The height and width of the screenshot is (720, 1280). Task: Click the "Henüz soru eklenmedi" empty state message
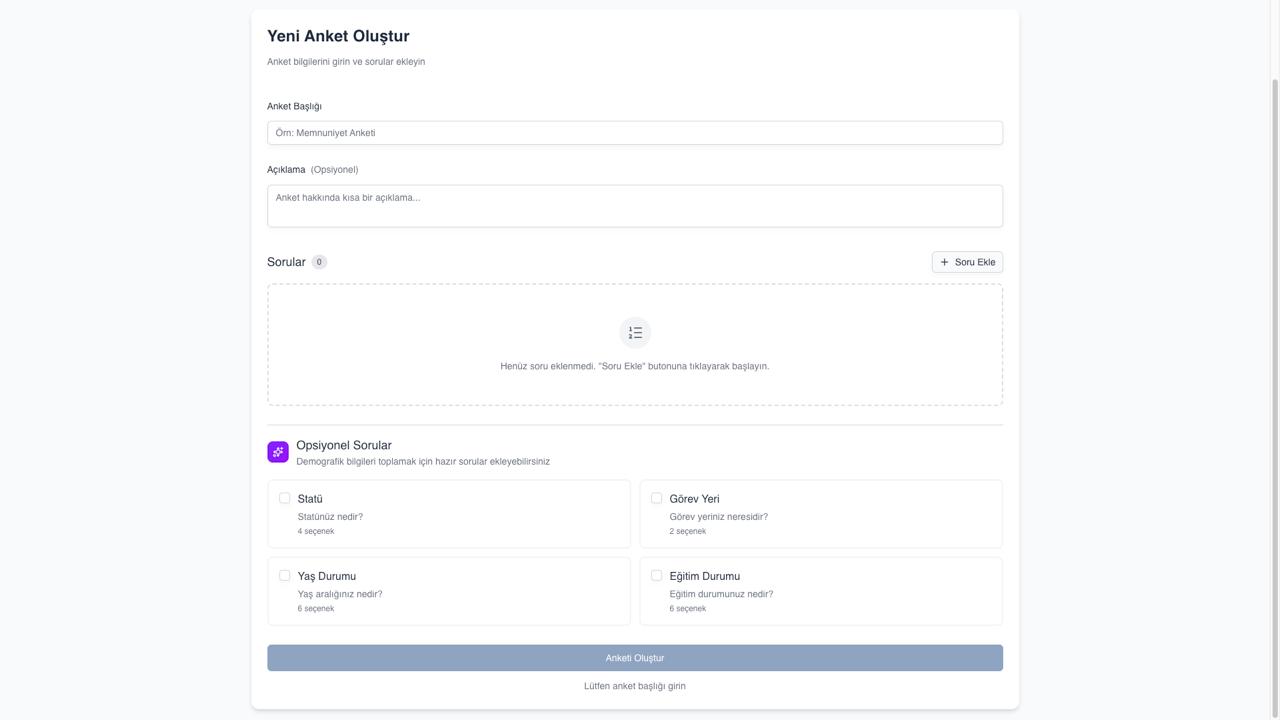635,366
